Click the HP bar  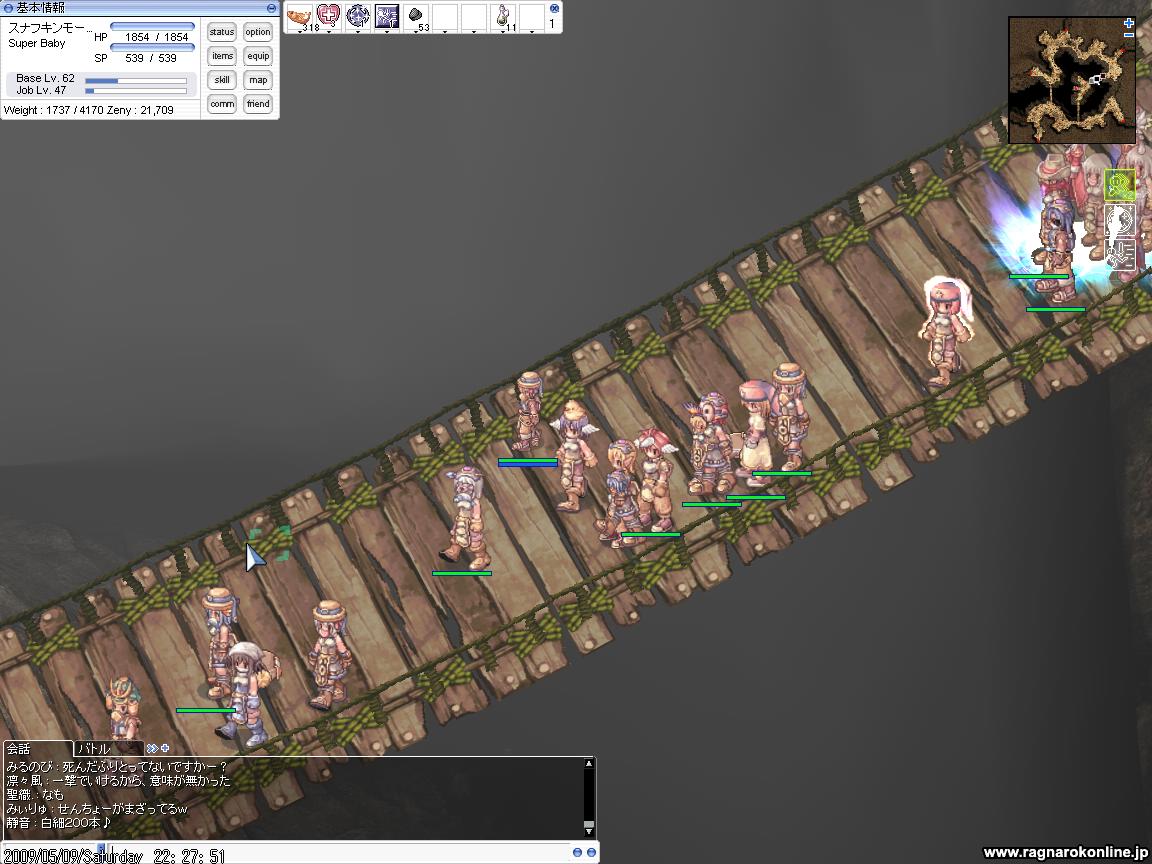[152, 26]
